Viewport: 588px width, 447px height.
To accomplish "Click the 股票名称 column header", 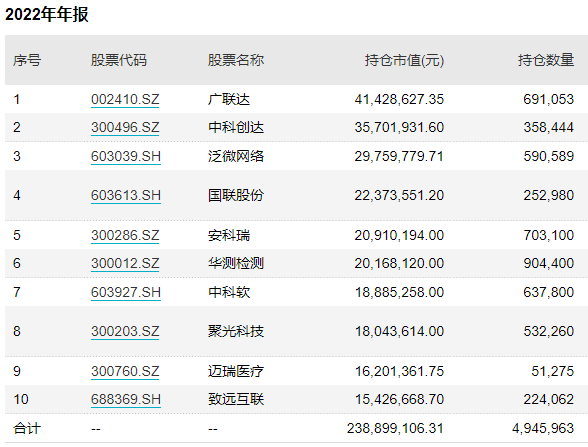I will (236, 60).
